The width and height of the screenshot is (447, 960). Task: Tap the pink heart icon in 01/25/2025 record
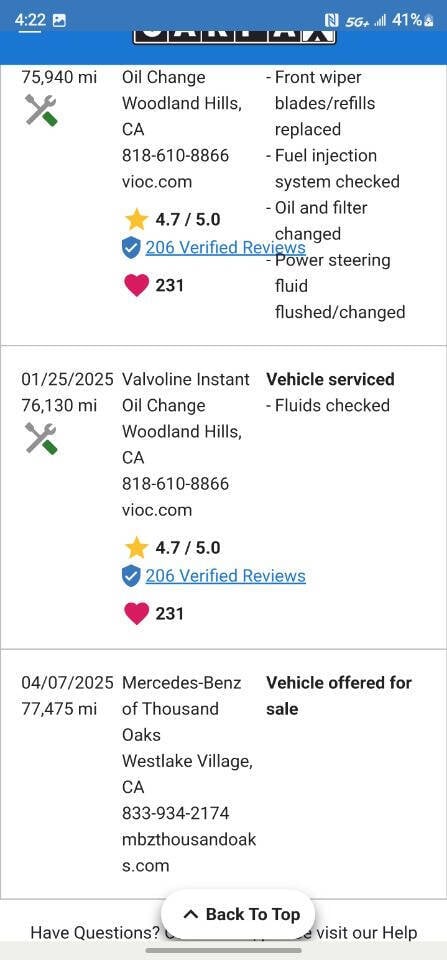(x=137, y=613)
